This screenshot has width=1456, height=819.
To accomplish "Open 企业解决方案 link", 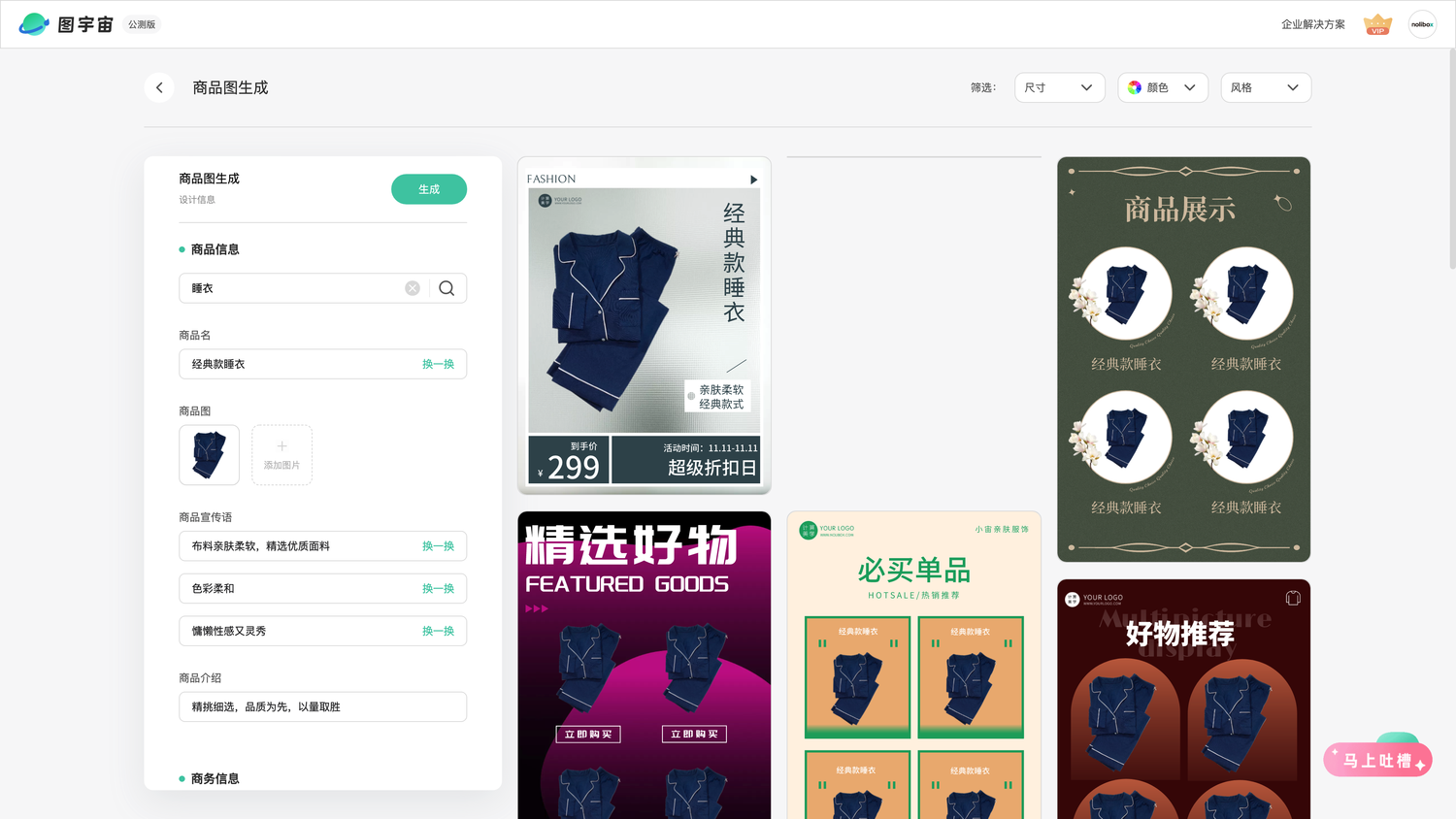I will (x=1312, y=24).
